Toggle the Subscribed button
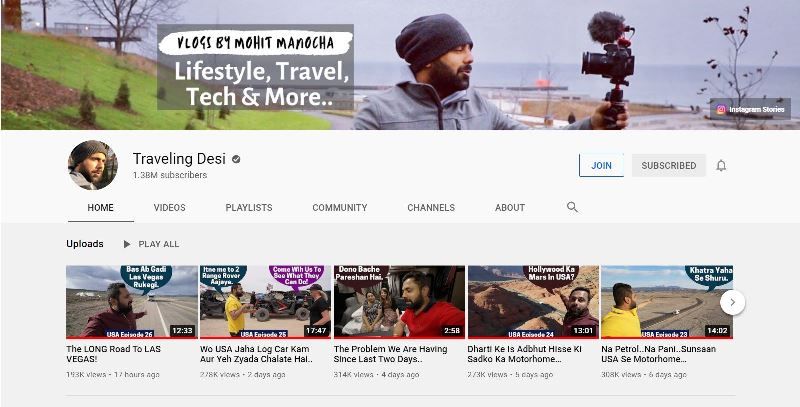The width and height of the screenshot is (800, 407). tap(668, 165)
